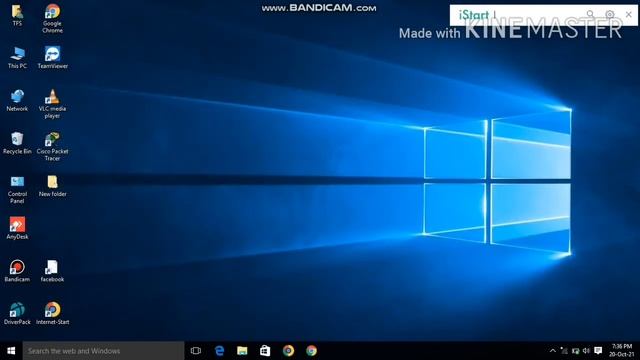Open the taskbar clock and date

coord(622,351)
